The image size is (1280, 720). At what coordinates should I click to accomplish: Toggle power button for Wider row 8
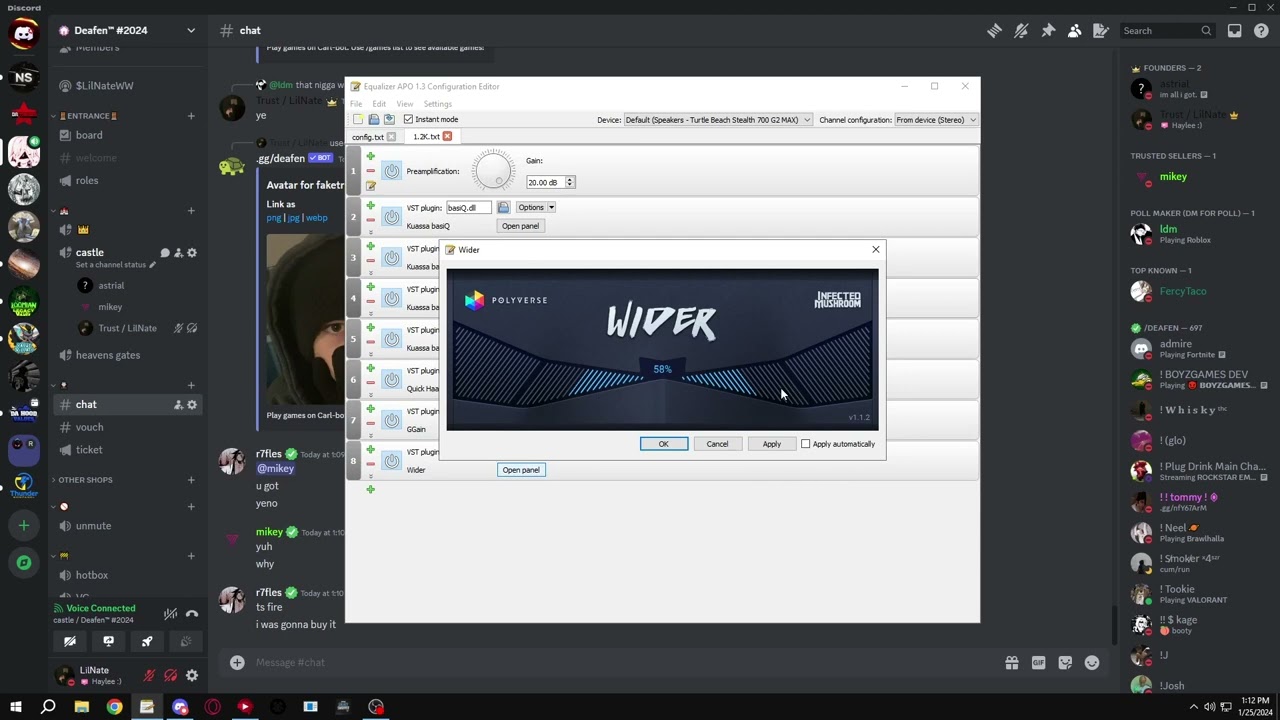(x=391, y=461)
